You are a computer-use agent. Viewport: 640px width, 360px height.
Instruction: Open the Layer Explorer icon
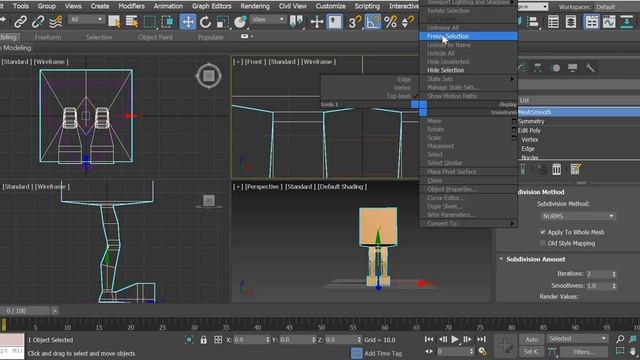[x=571, y=22]
